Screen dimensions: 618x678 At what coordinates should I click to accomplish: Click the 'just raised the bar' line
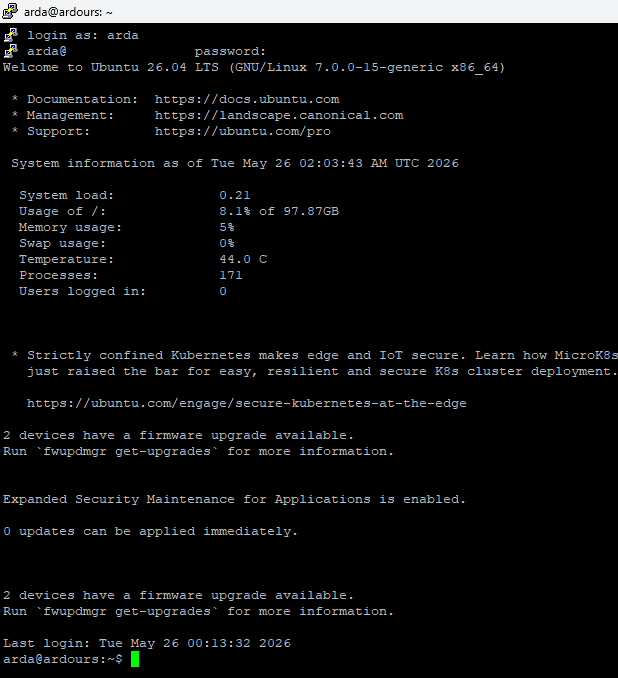pyautogui.click(x=322, y=371)
